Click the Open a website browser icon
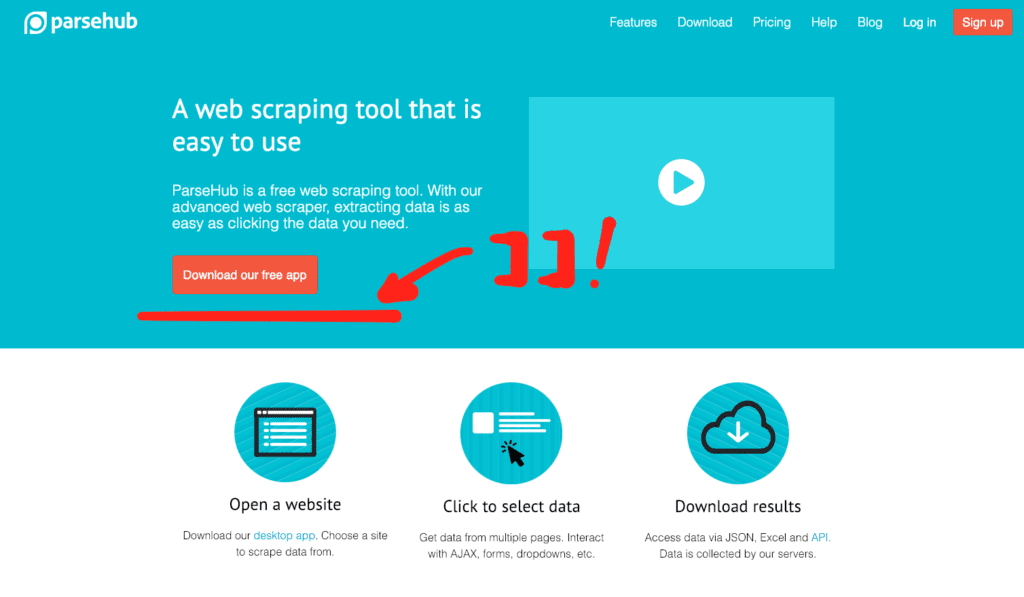Viewport: 1024px width, 597px height. (285, 432)
